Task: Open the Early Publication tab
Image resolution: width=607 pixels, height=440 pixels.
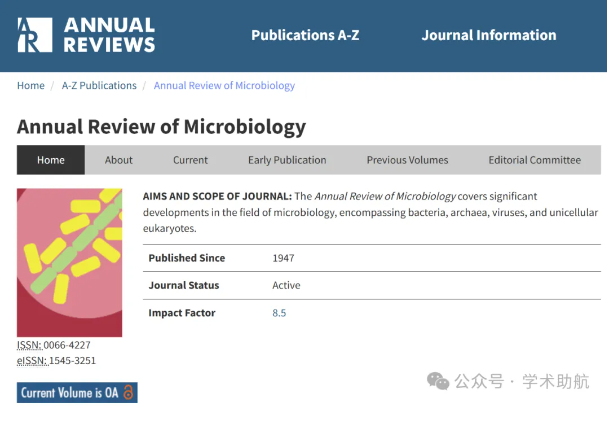Action: (x=287, y=160)
